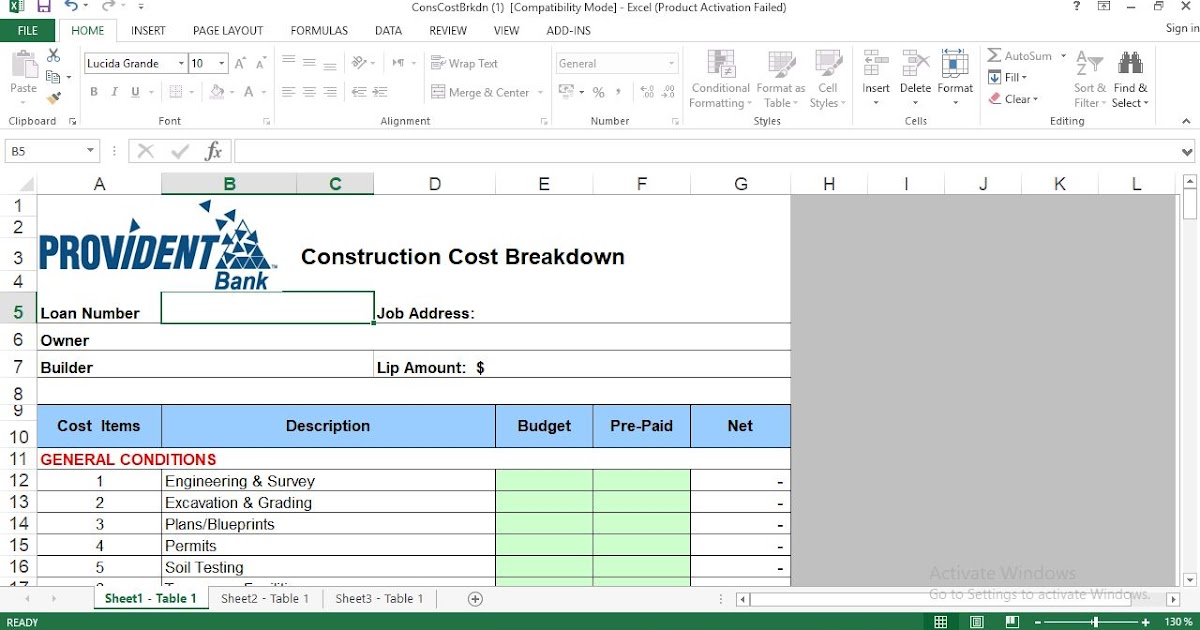Click the AutoSum icon
Image resolution: width=1200 pixels, height=630 pixels.
(995, 56)
